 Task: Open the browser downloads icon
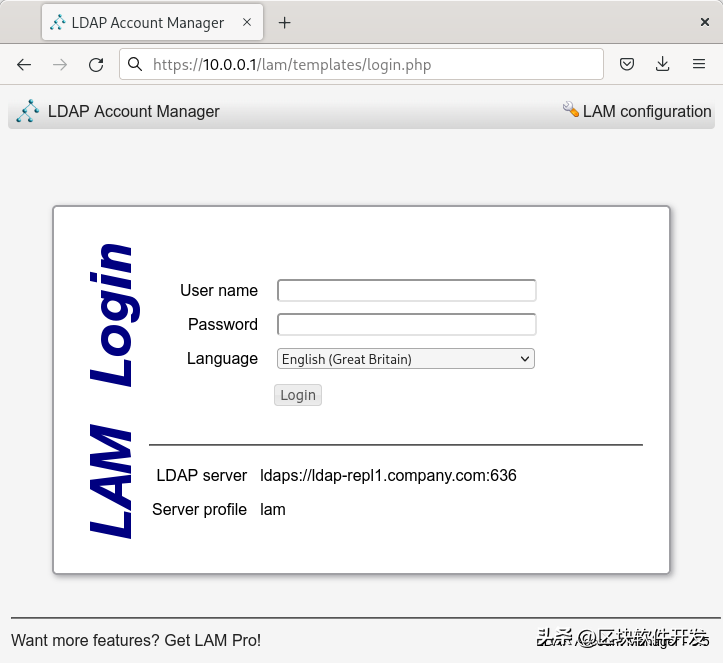point(663,64)
